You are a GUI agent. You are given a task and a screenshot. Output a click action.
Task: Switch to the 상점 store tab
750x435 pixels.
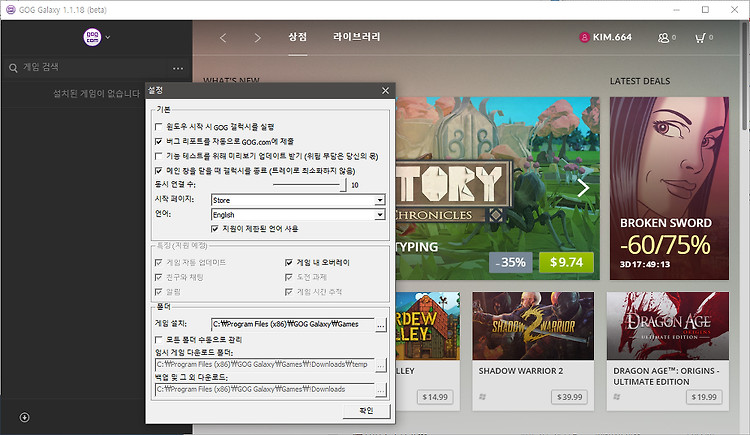(298, 37)
